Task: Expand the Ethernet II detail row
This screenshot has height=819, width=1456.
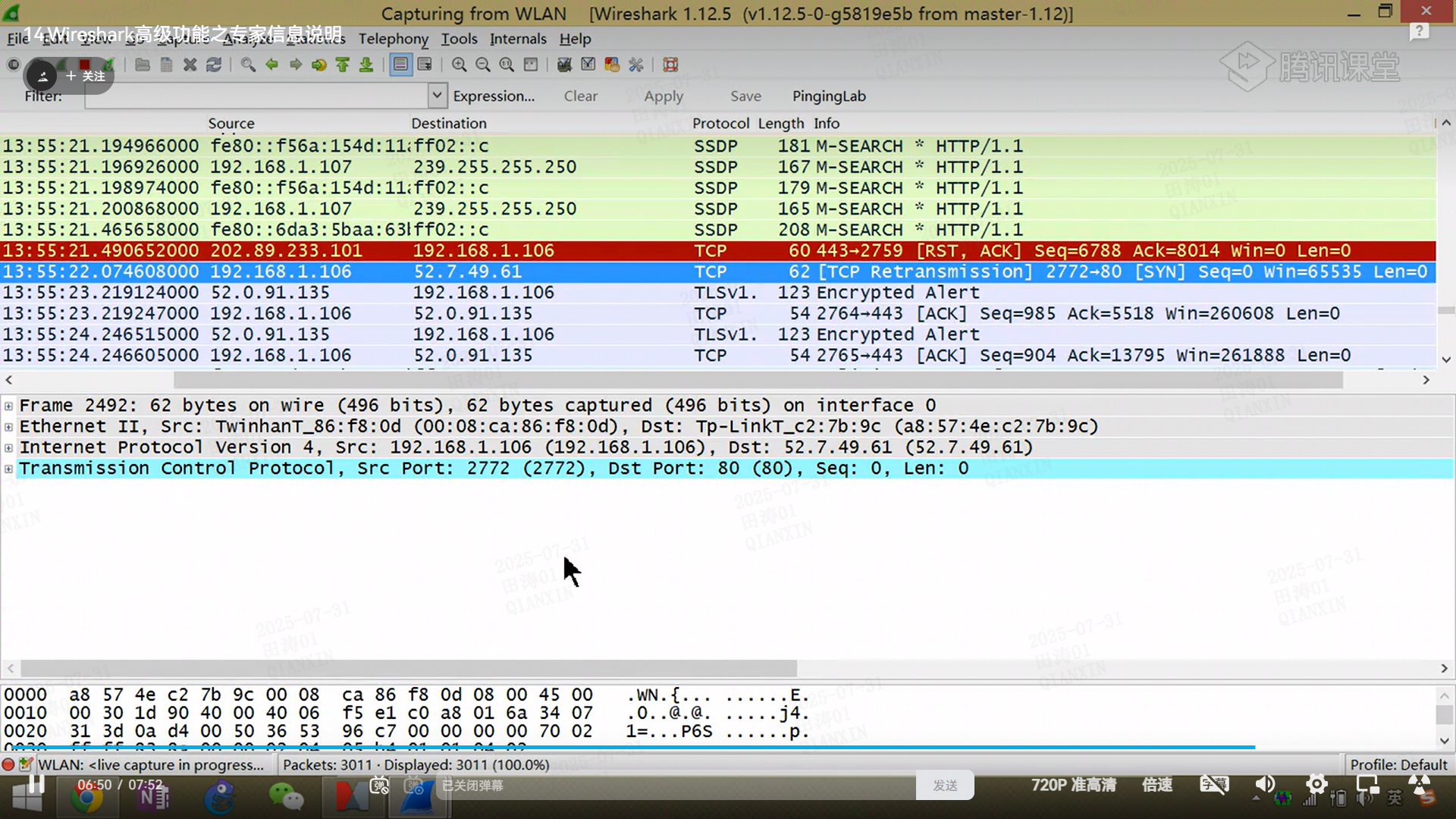Action: (9, 427)
